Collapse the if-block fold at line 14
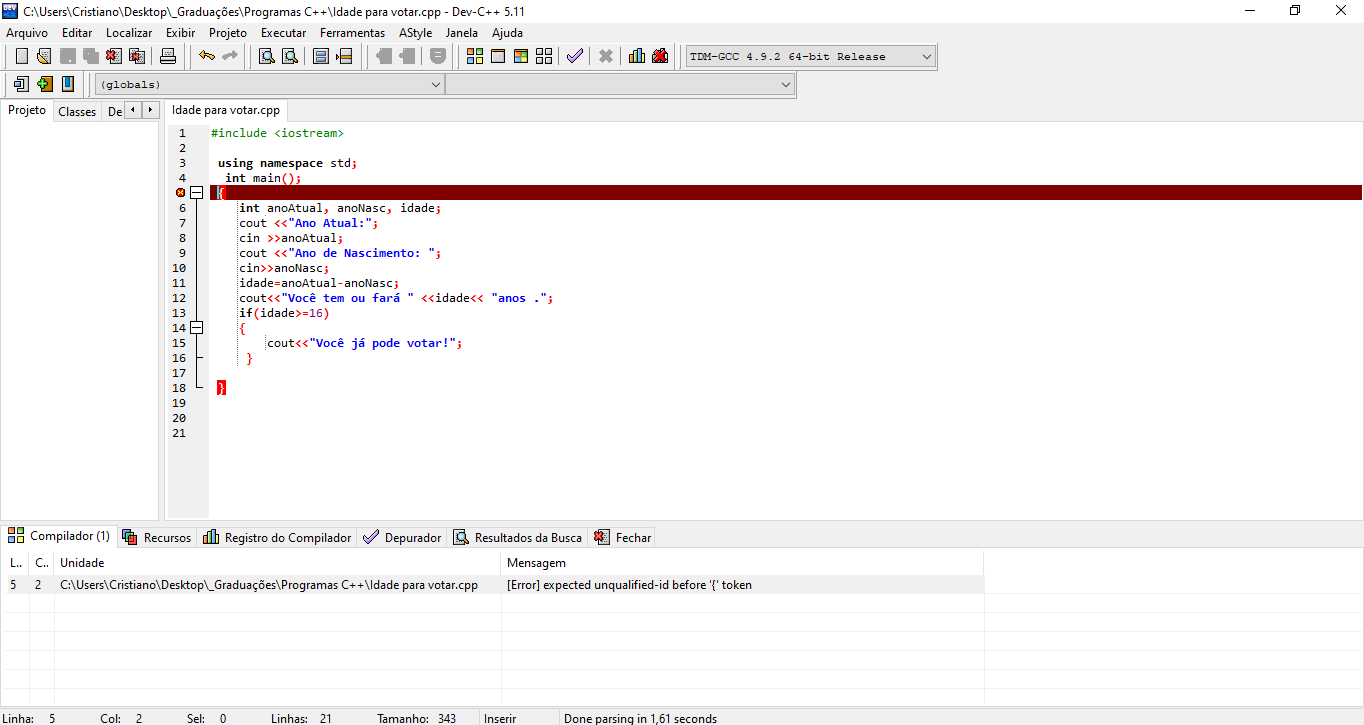 (196, 327)
